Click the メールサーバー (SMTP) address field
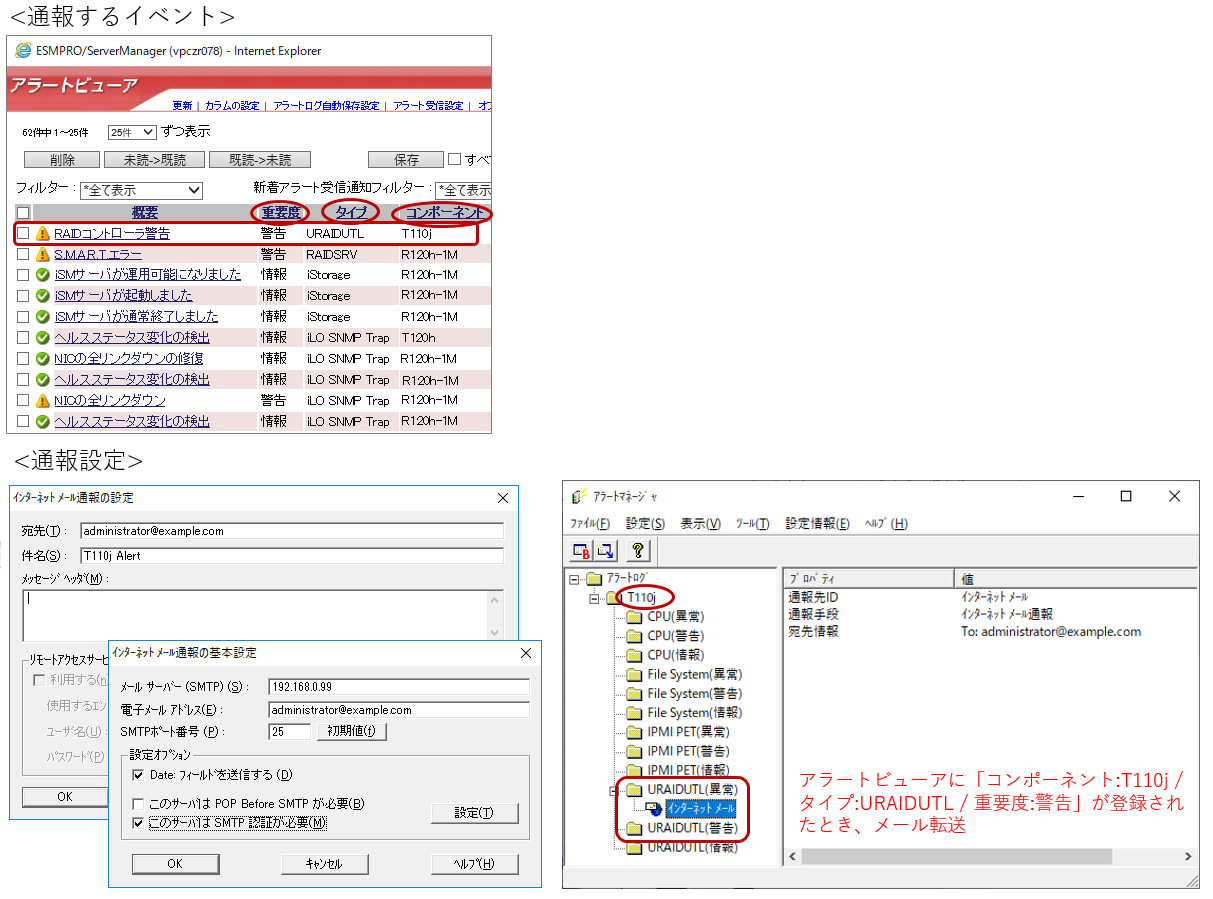 398,687
